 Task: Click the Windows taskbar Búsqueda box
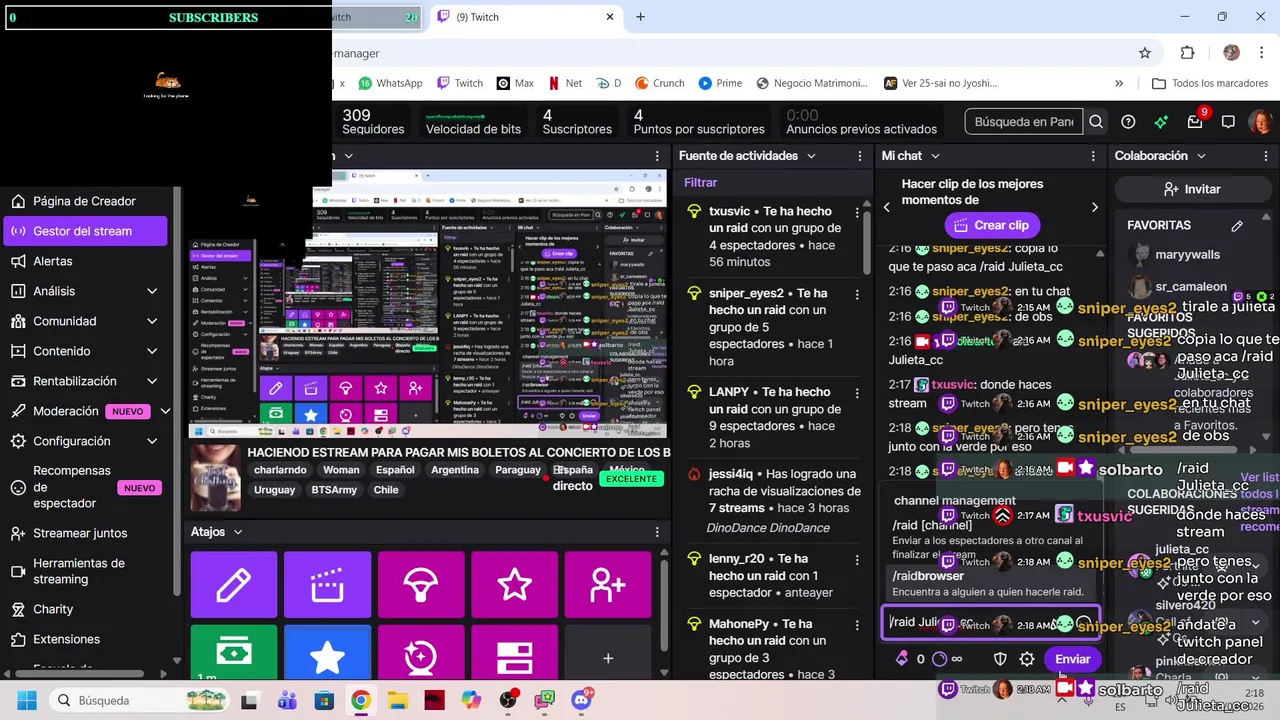coord(139,700)
